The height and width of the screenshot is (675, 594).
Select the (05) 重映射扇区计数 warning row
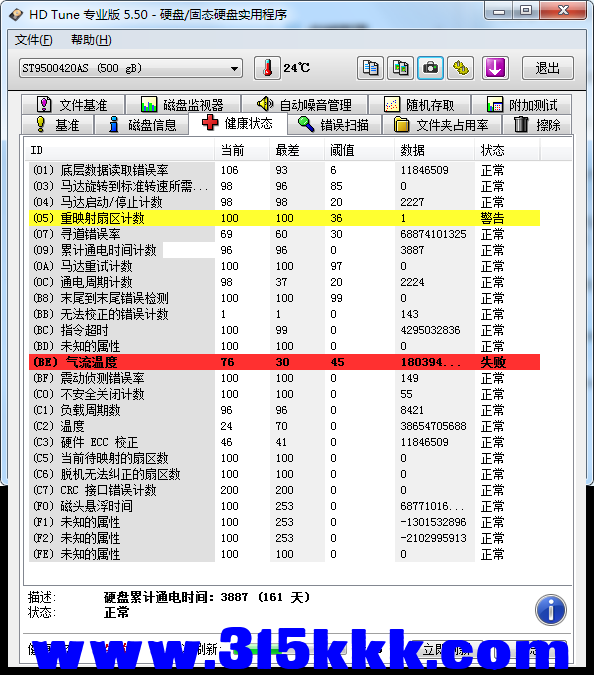284,218
